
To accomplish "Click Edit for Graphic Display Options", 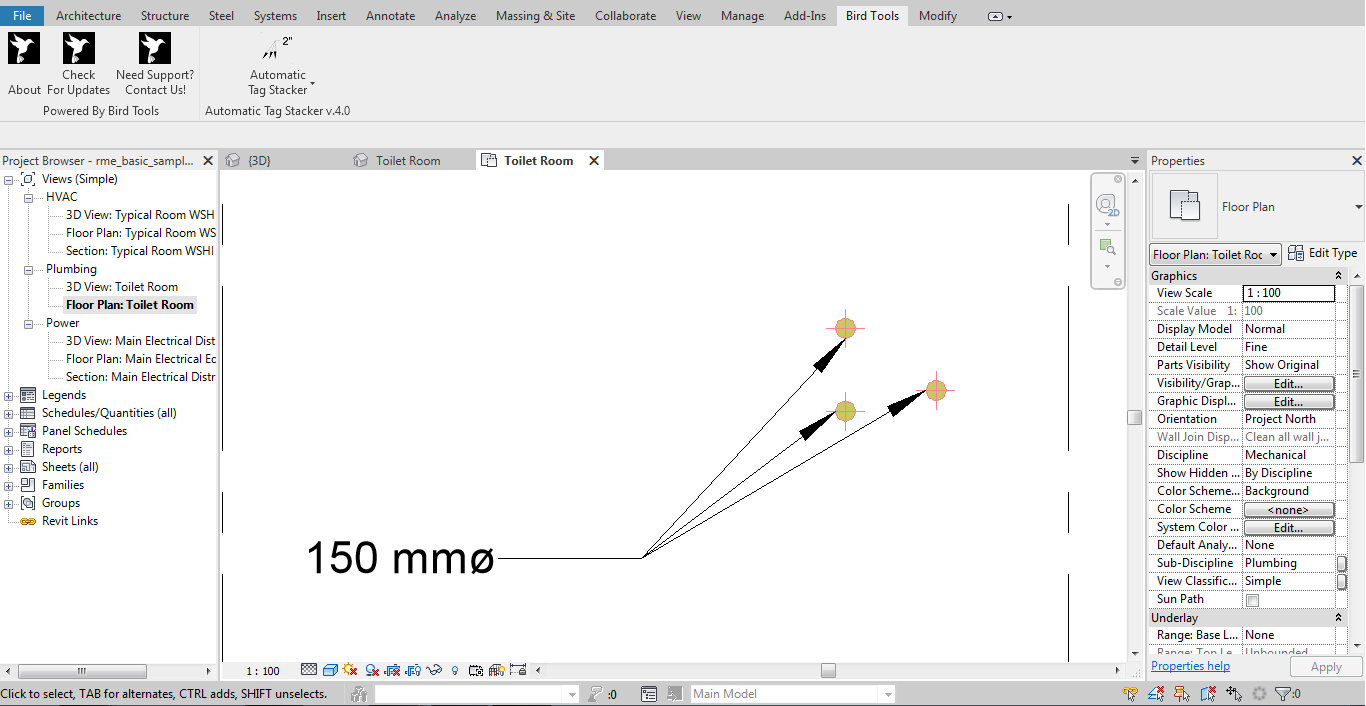I will coord(1288,401).
